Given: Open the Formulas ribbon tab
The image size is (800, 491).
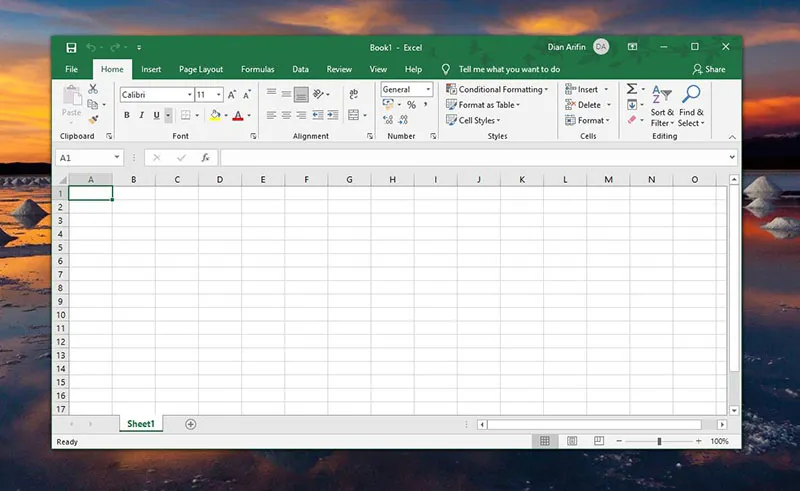Looking at the screenshot, I should click(x=258, y=69).
